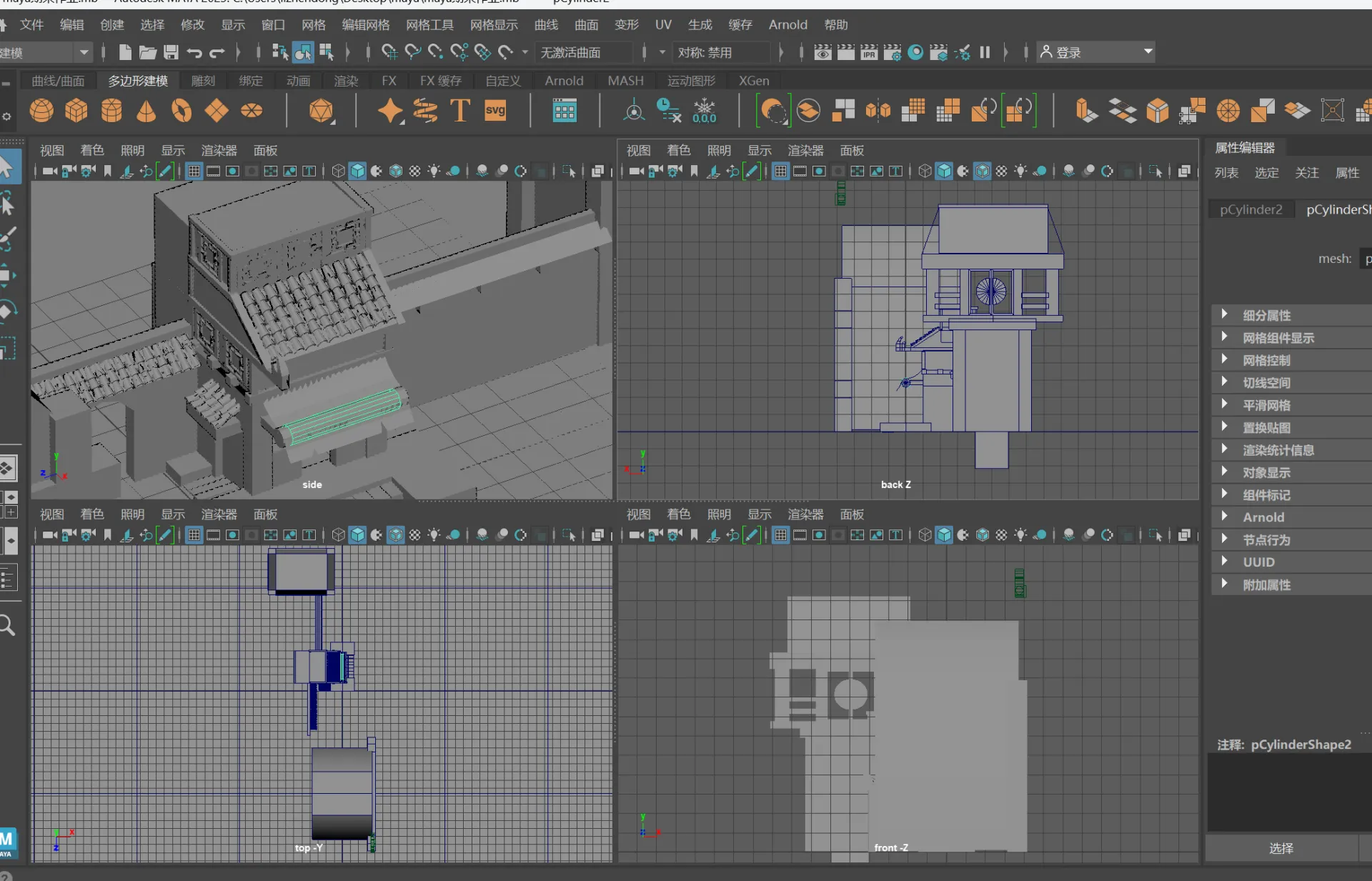Click the polygon torus shelf icon

[182, 111]
